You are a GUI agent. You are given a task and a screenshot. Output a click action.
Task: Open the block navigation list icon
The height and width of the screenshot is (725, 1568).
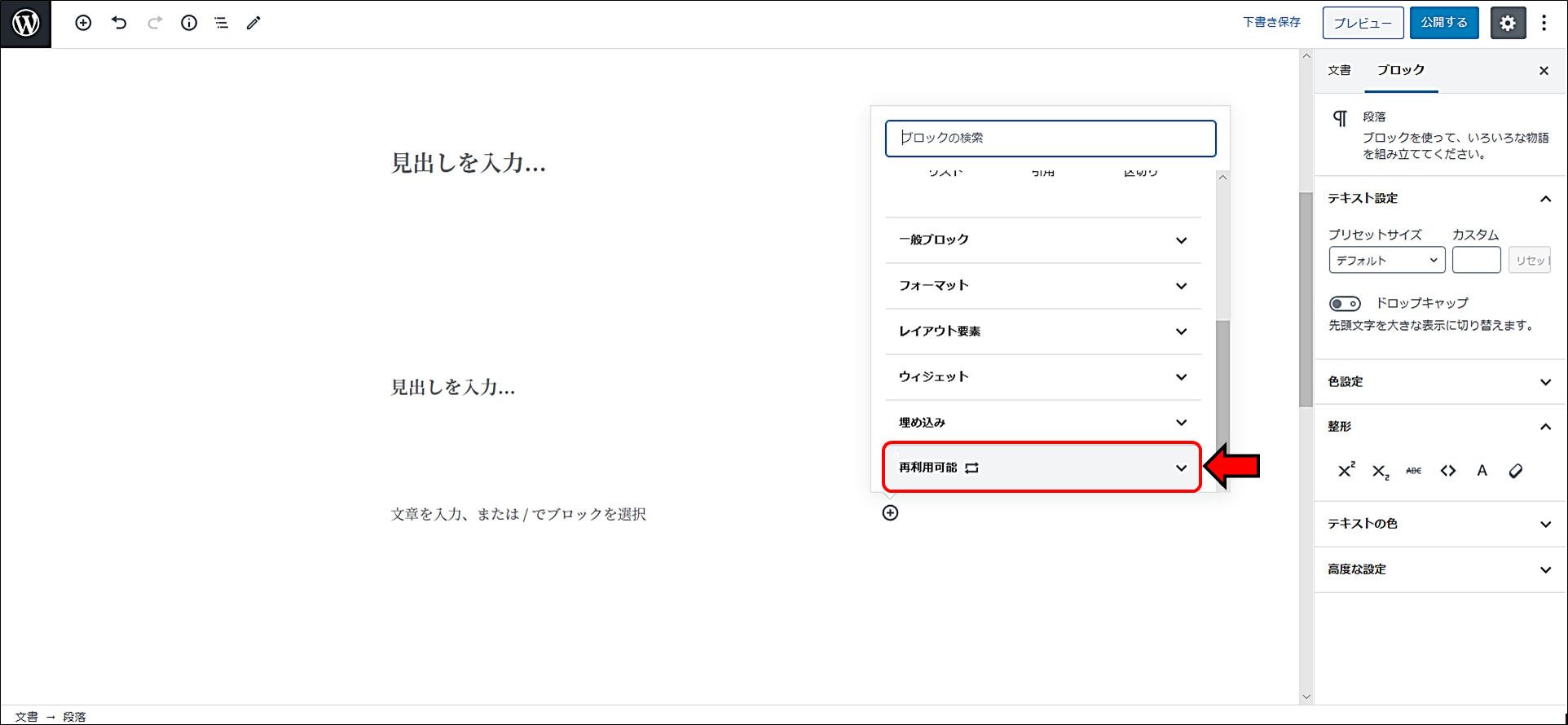coord(221,23)
